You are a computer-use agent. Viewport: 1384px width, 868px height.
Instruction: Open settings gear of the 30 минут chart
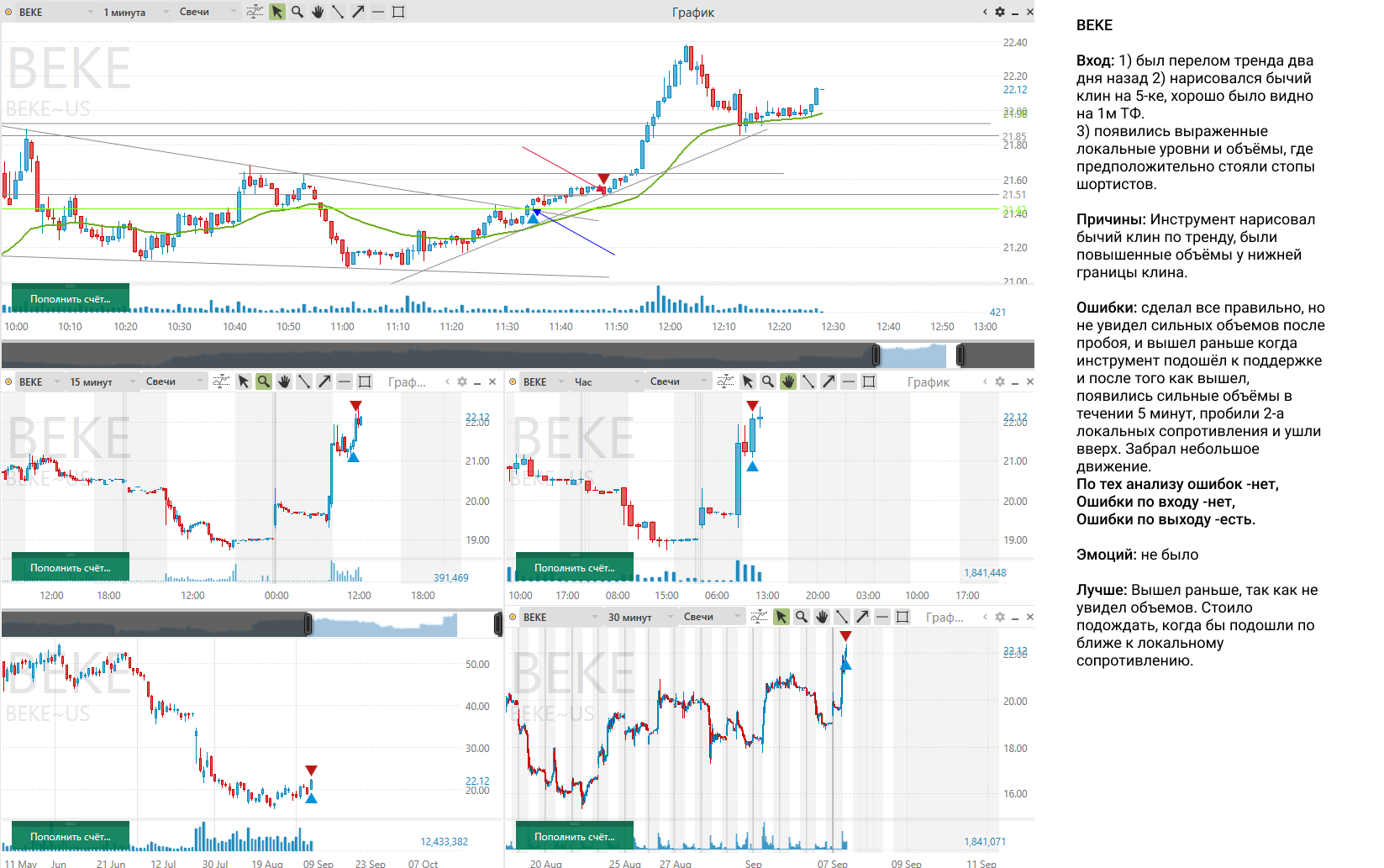tap(1000, 617)
